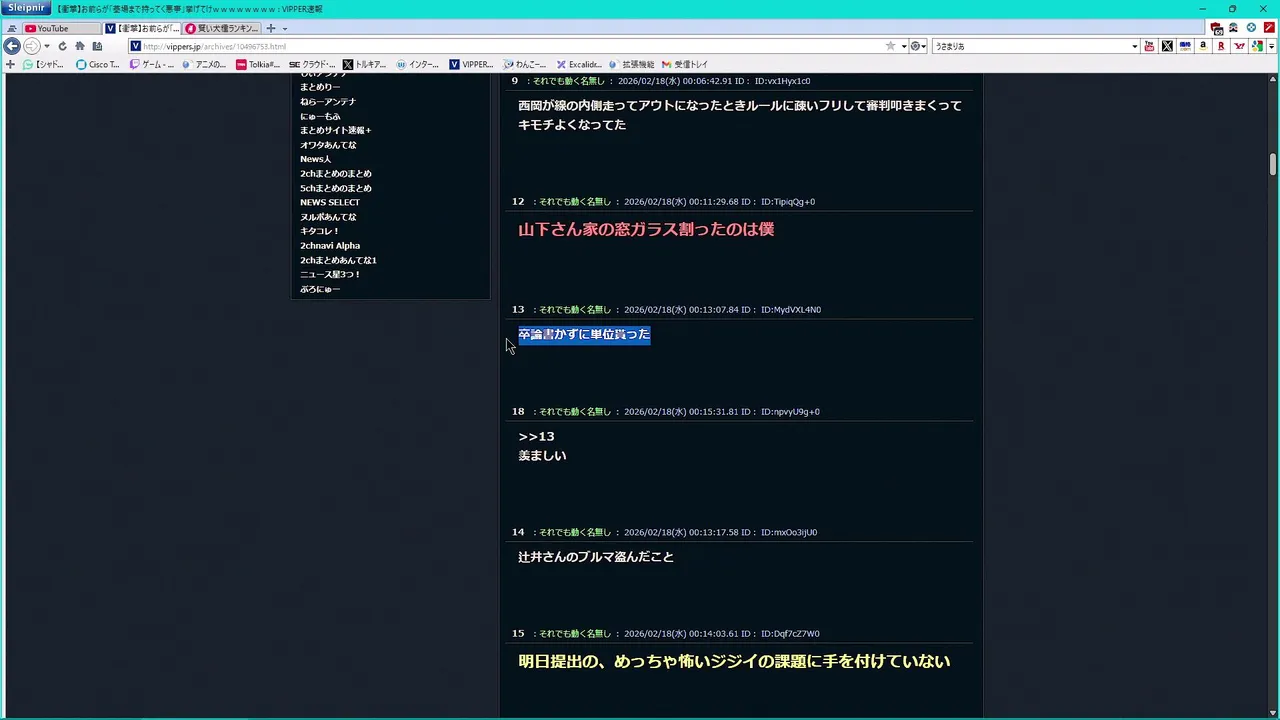Image resolution: width=1280 pixels, height=720 pixels.
Task: Switch to the 賢い犬種ランキン tab
Action: (221, 28)
